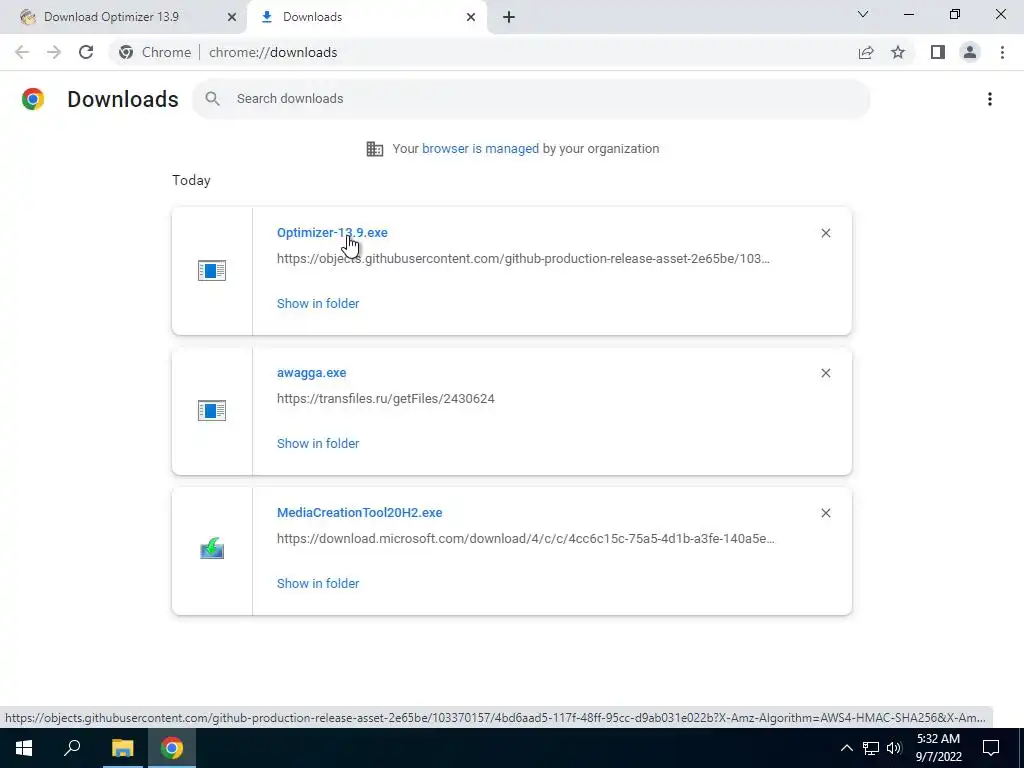Click the download.microsoft.com source URL
Image resolution: width=1024 pixels, height=768 pixels.
pyautogui.click(x=526, y=539)
